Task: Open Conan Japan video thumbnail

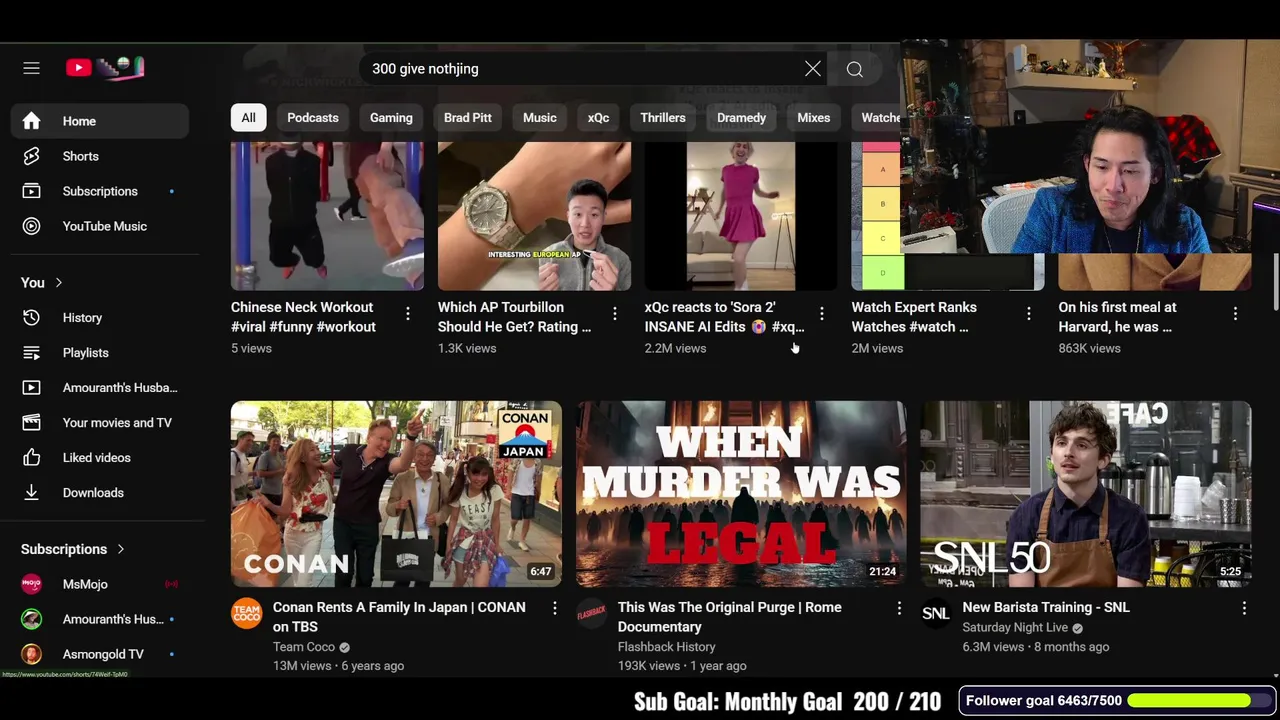Action: click(x=396, y=494)
